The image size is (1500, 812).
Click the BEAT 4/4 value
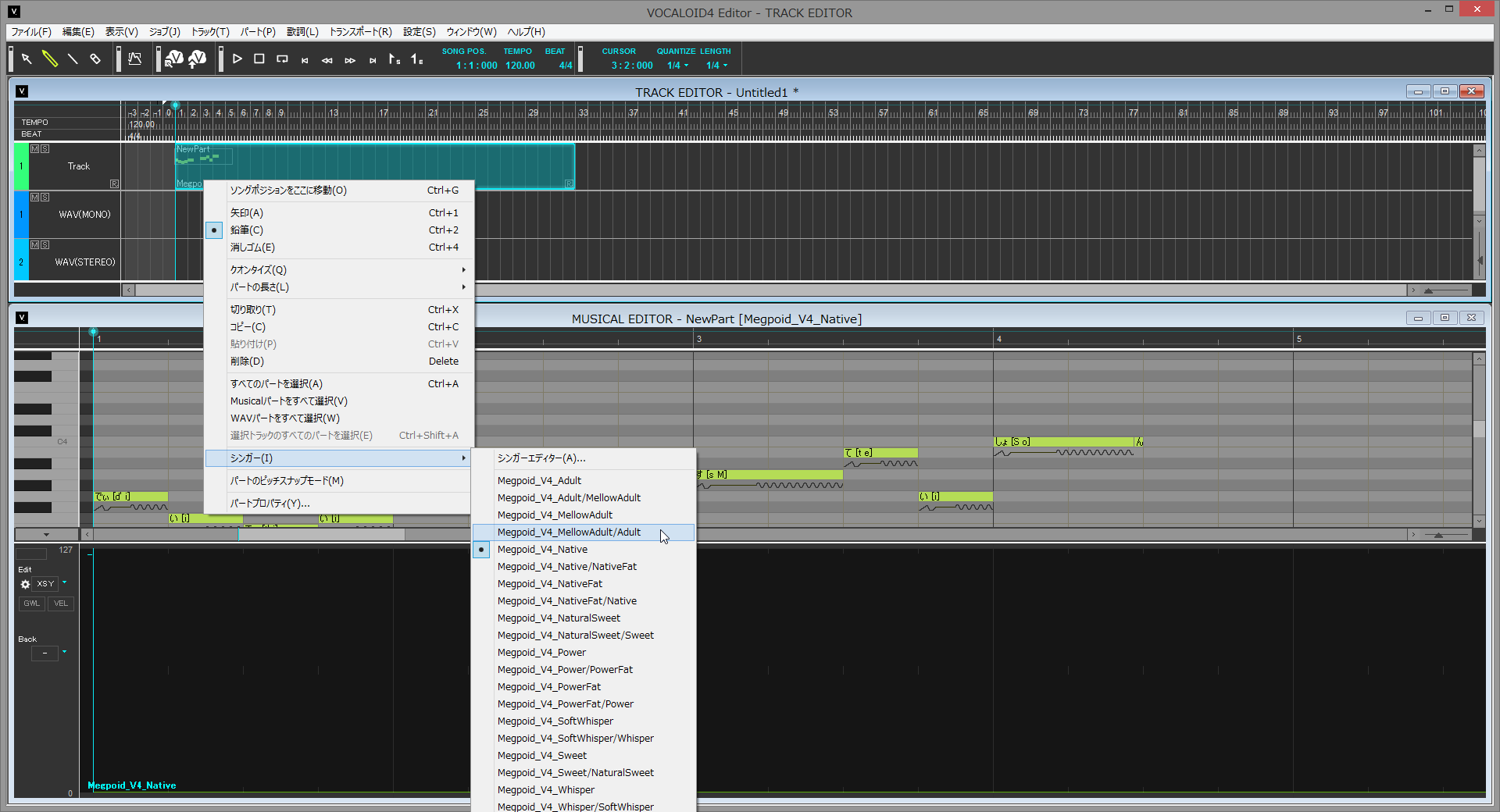pos(565,66)
